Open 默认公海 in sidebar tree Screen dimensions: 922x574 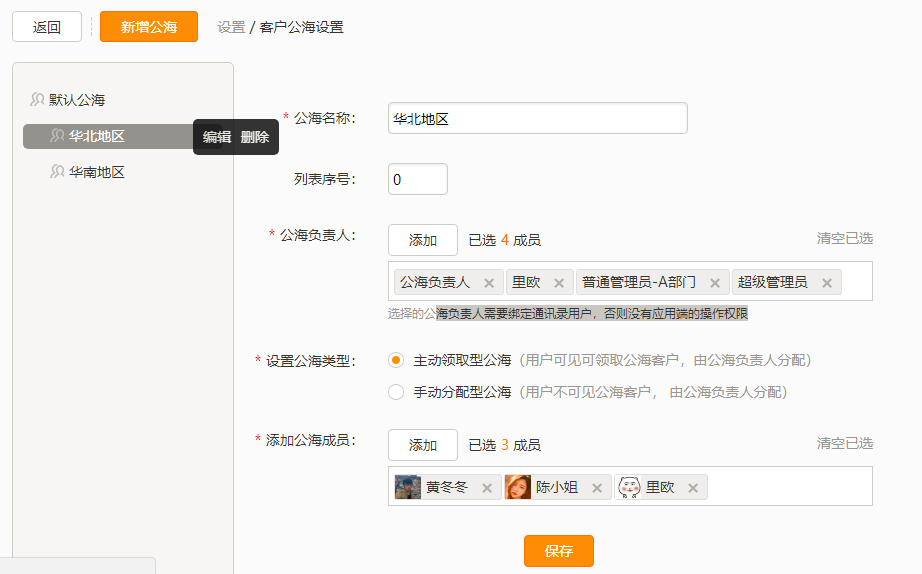coord(77,100)
